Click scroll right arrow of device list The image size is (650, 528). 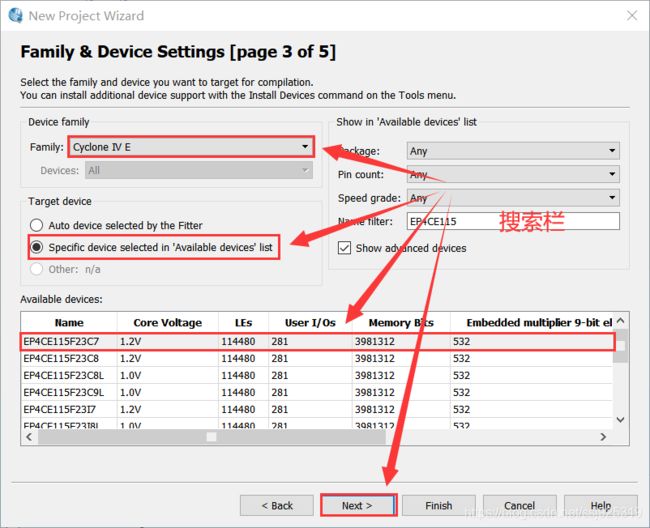(603, 437)
